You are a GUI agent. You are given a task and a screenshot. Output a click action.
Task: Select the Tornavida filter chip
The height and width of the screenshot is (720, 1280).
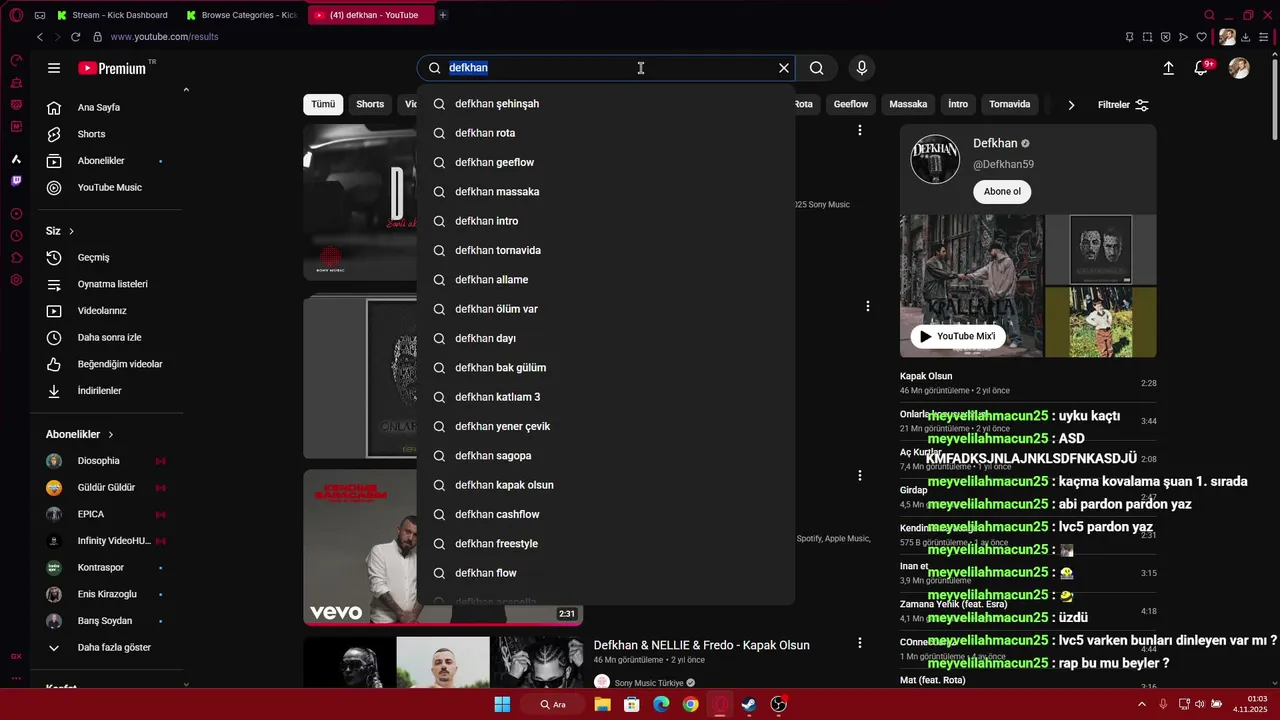(1009, 104)
